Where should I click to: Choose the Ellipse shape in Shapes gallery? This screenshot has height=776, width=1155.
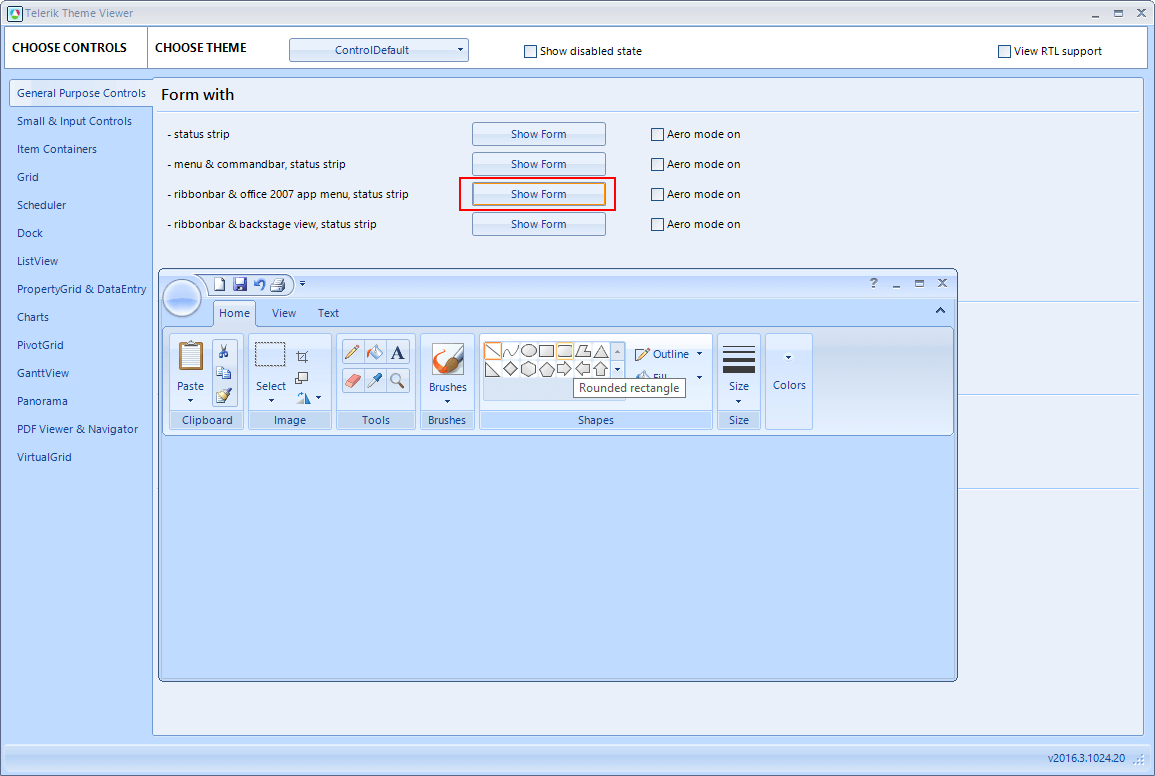pyautogui.click(x=529, y=351)
